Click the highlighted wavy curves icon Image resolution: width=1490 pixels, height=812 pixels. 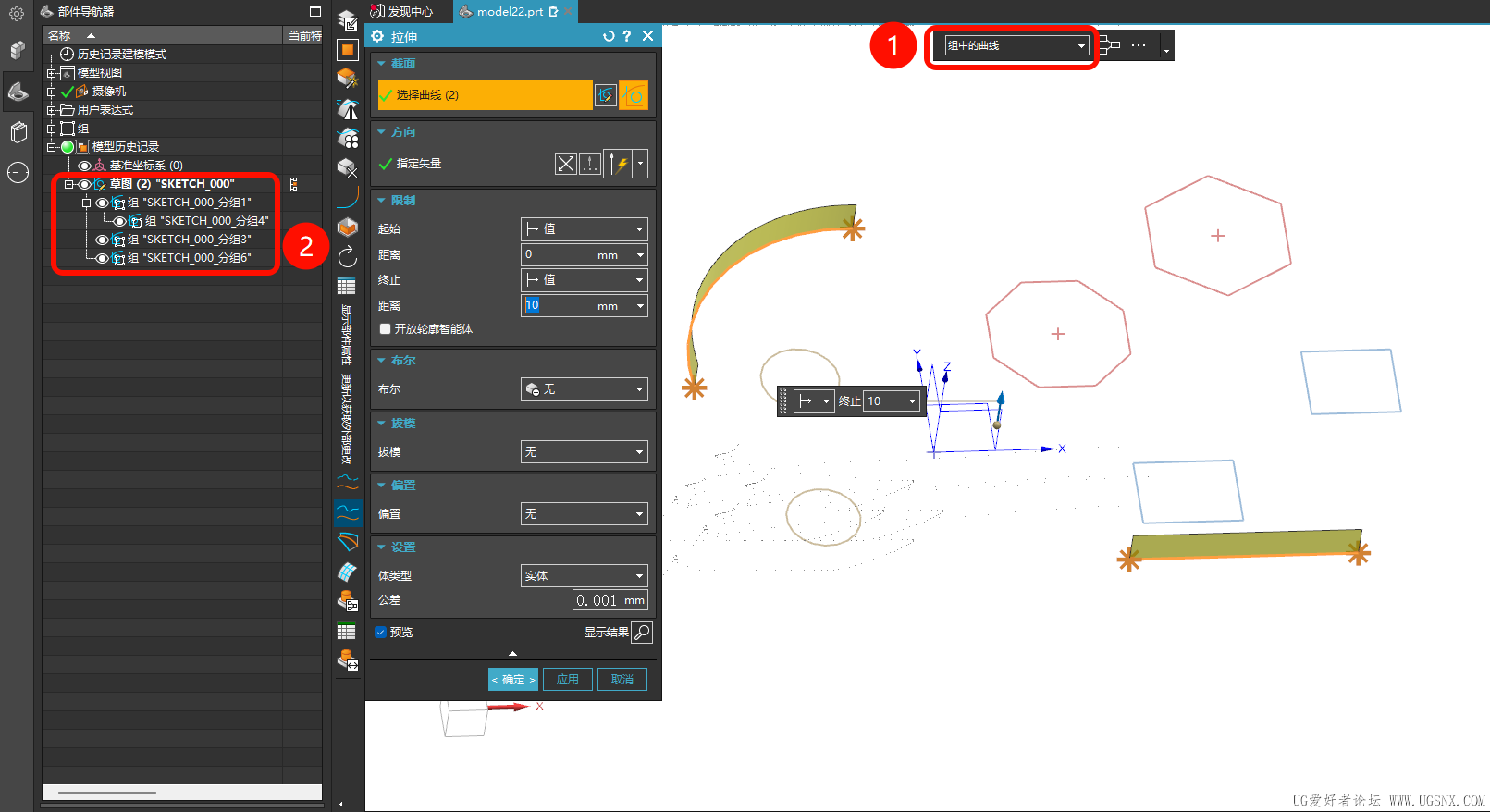(x=348, y=512)
